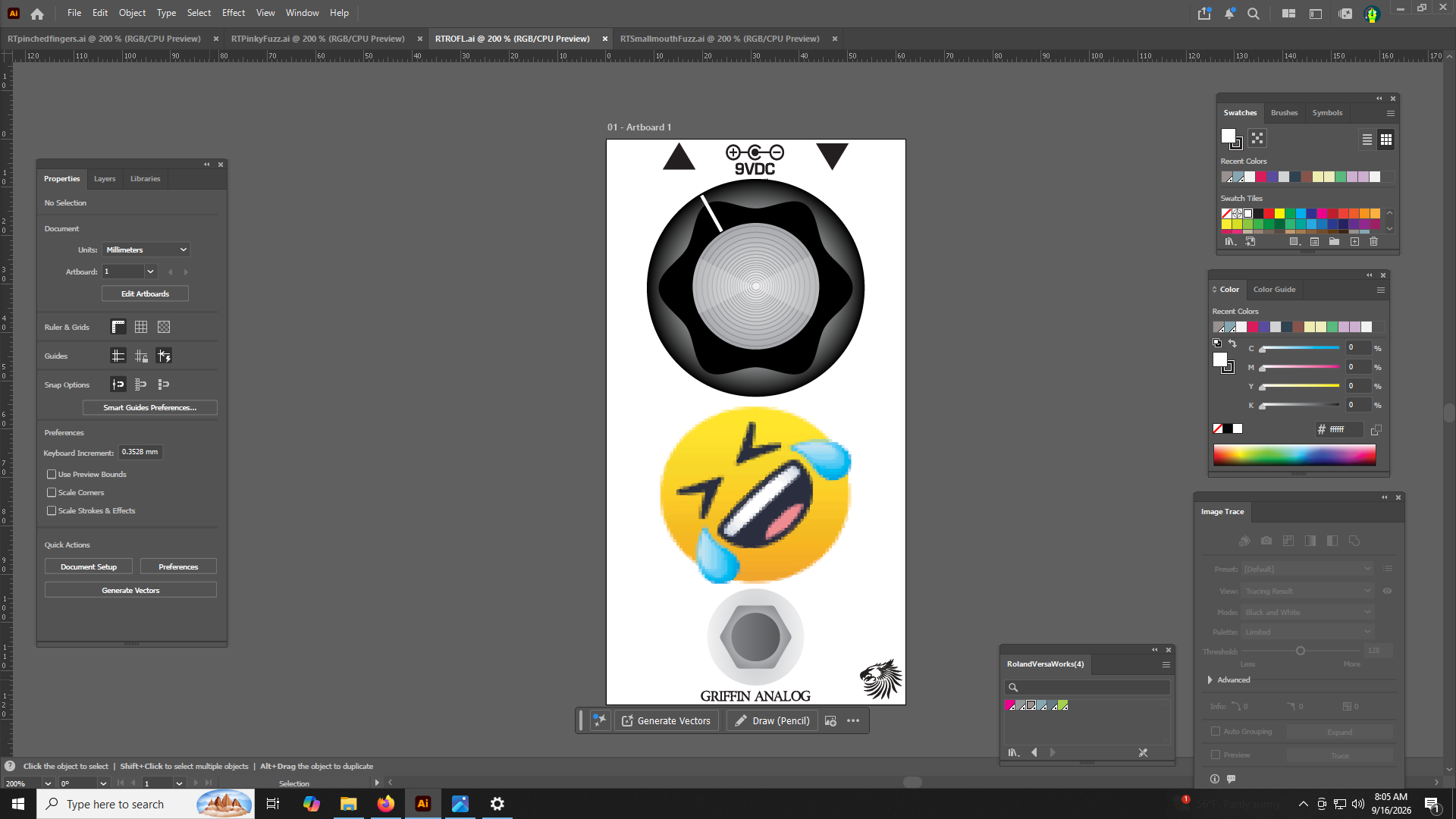Check Use Preview Bounds
Image resolution: width=1456 pixels, height=819 pixels.
tap(52, 475)
